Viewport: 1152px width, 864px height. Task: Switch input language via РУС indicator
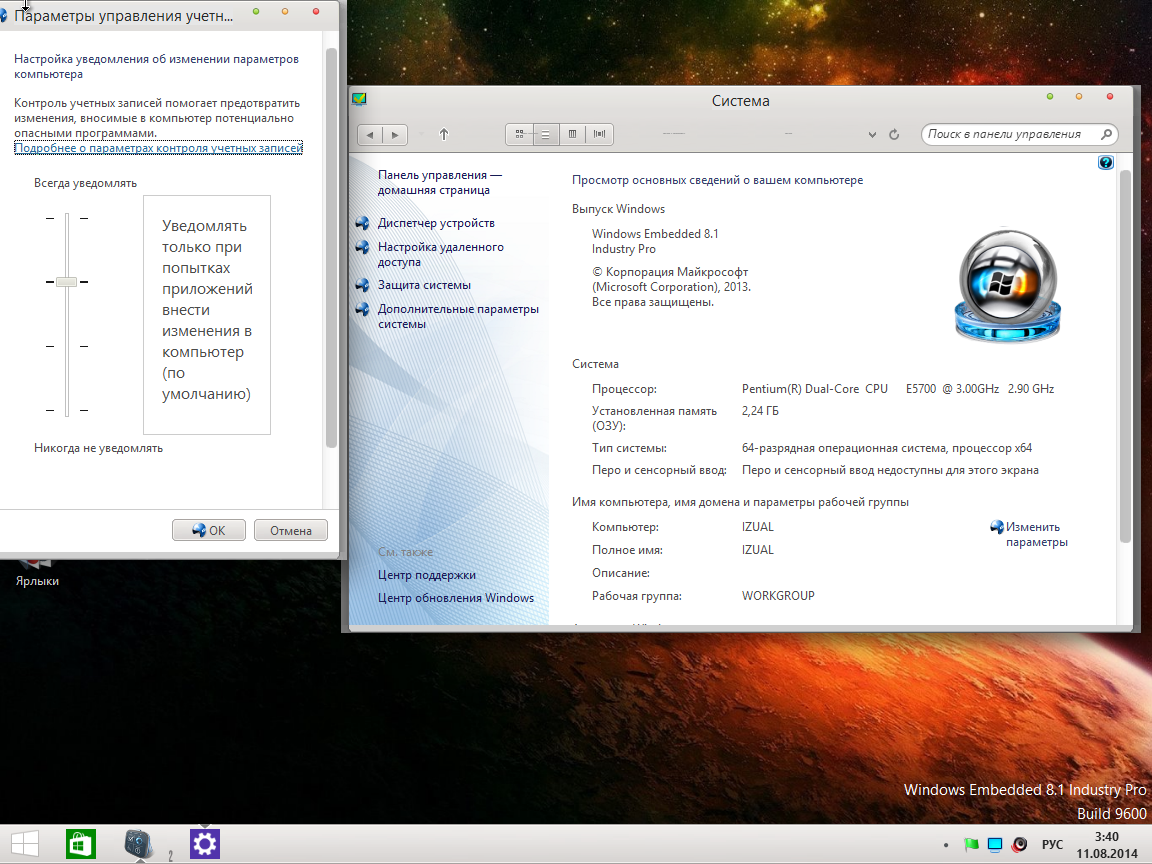tap(1052, 845)
